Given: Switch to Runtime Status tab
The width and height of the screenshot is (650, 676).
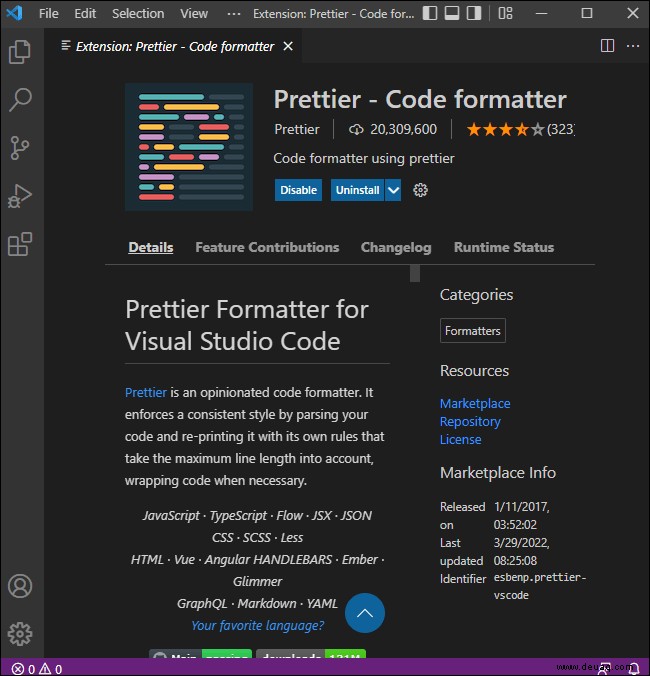Looking at the screenshot, I should [504, 247].
